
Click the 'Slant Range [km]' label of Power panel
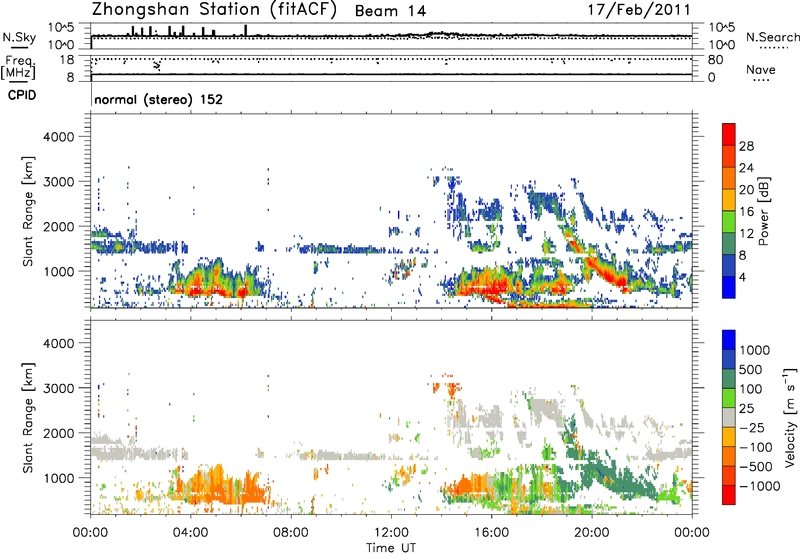point(28,211)
